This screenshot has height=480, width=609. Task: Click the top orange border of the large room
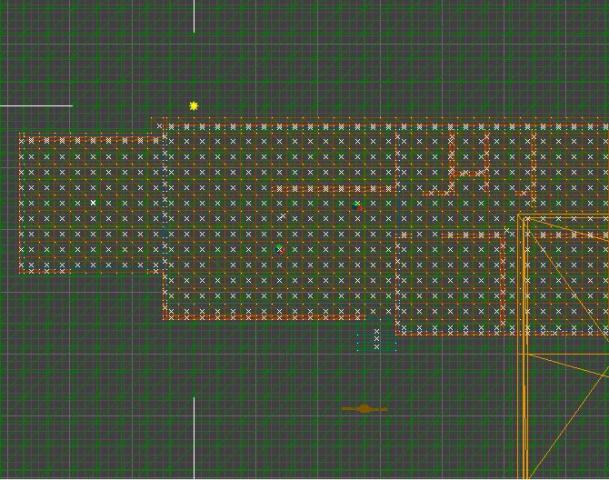(x=380, y=120)
